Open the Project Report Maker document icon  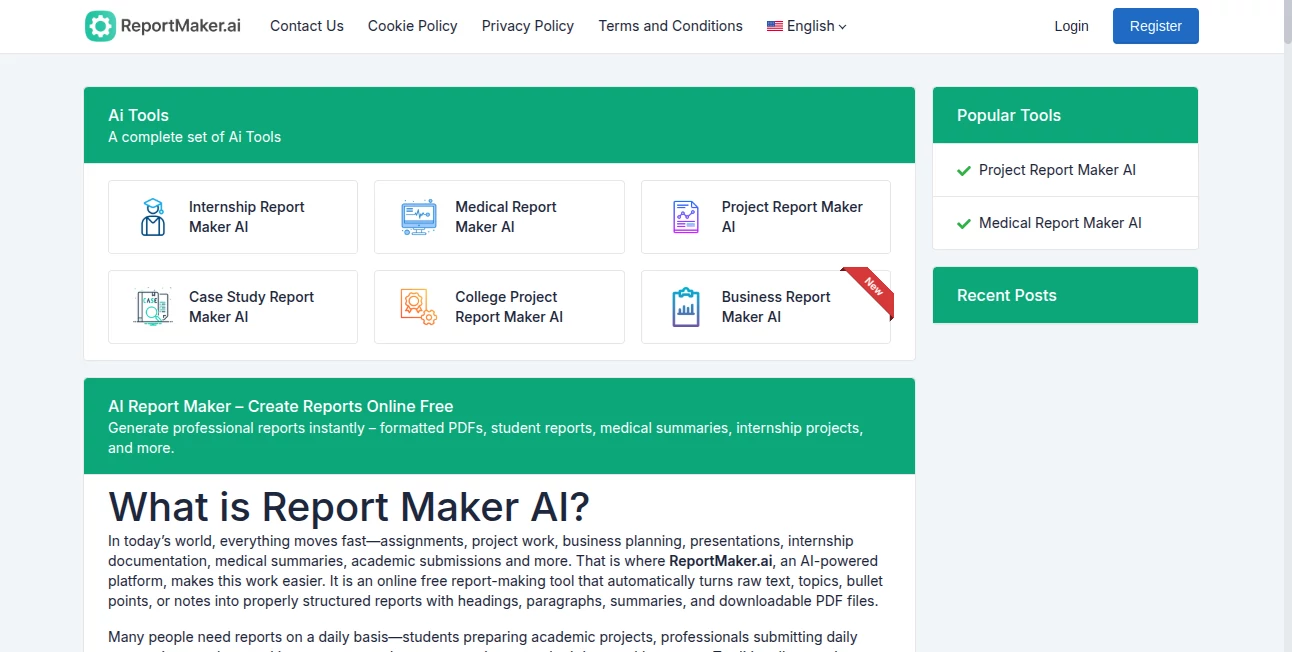click(x=685, y=217)
